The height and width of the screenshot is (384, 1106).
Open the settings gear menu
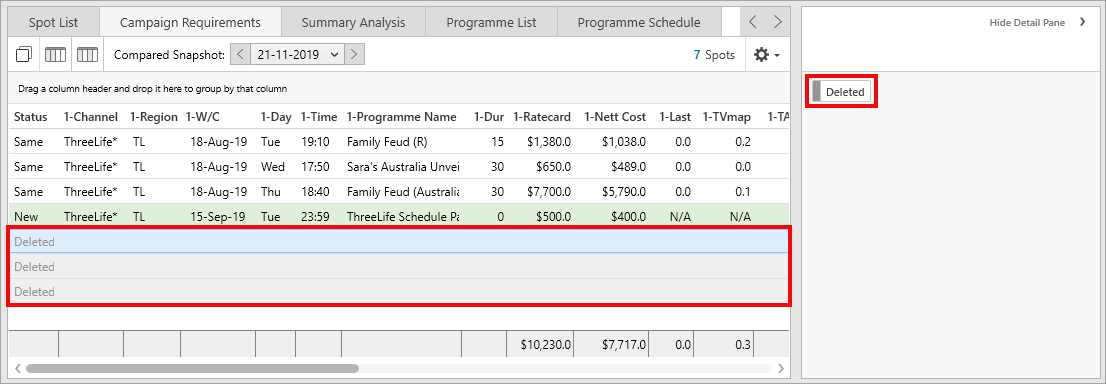[x=767, y=54]
